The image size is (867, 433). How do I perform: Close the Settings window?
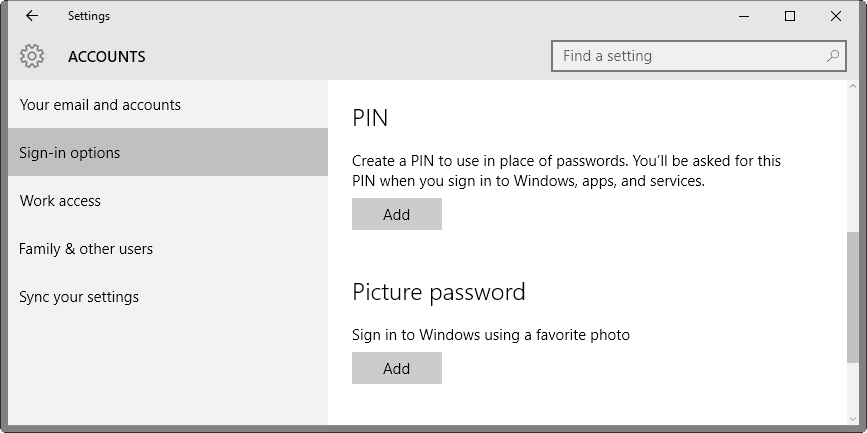(x=836, y=16)
